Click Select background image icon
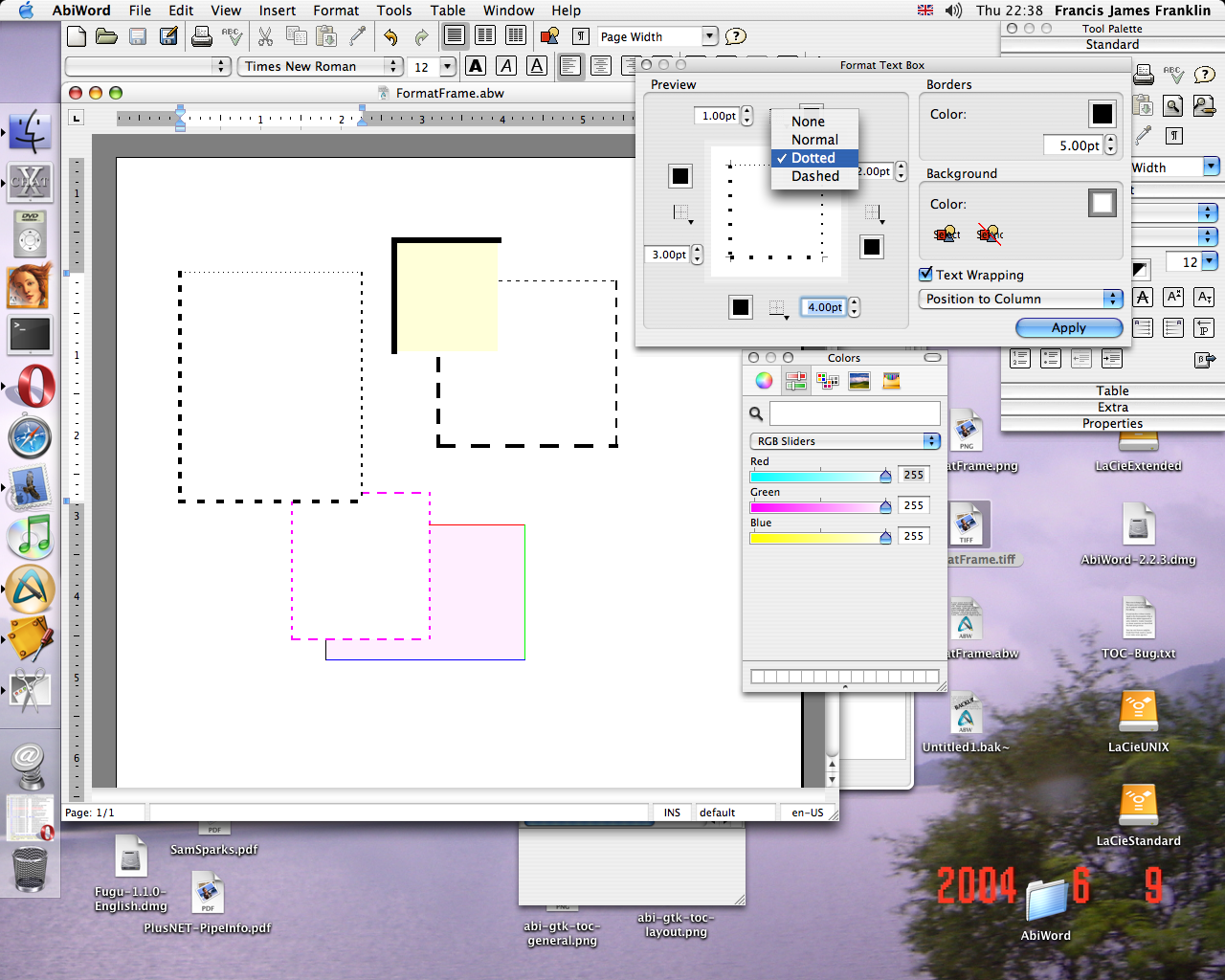The height and width of the screenshot is (980, 1225). click(947, 234)
